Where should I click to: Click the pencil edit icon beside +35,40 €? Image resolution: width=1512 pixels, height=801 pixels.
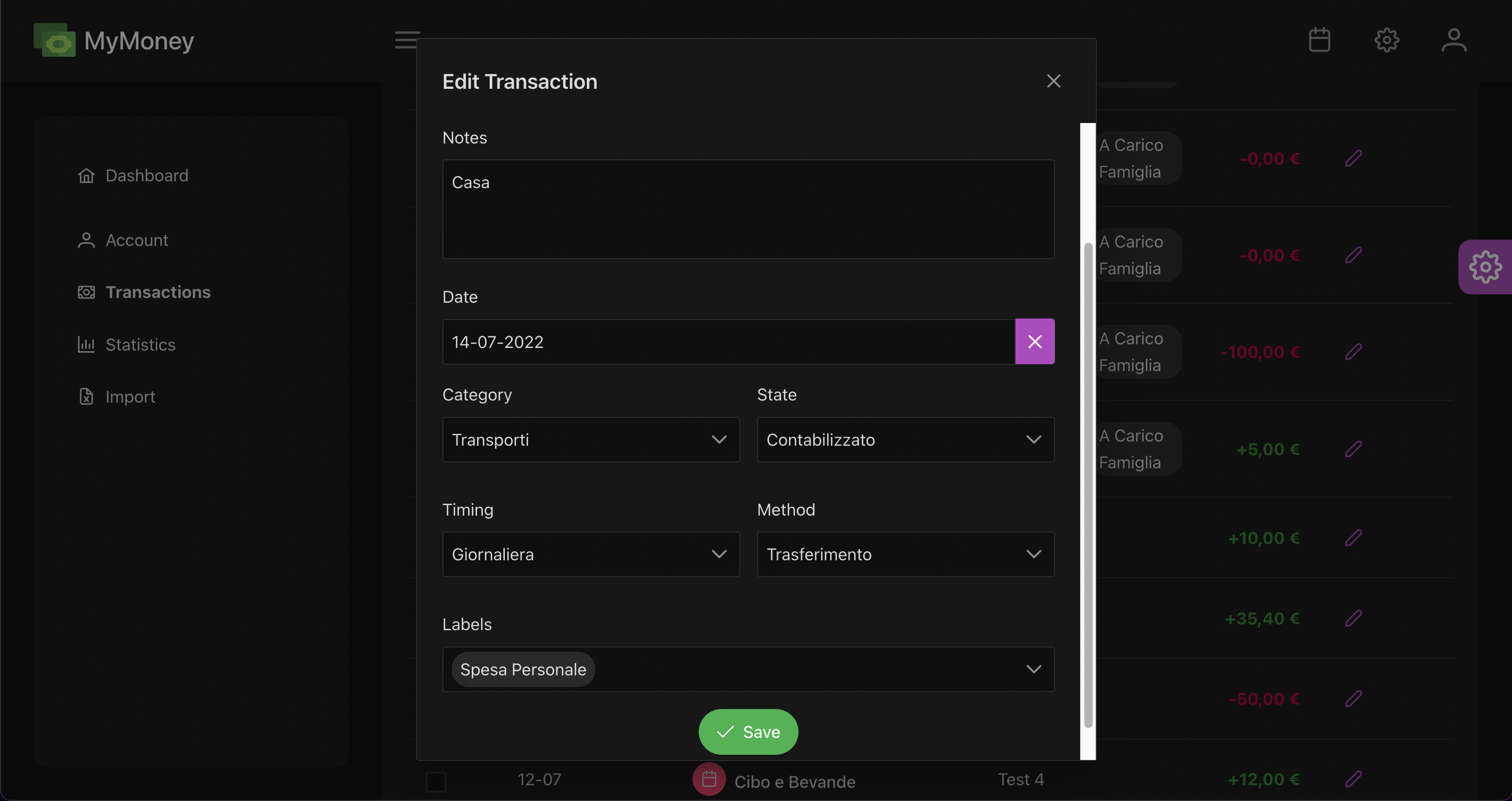(1353, 619)
